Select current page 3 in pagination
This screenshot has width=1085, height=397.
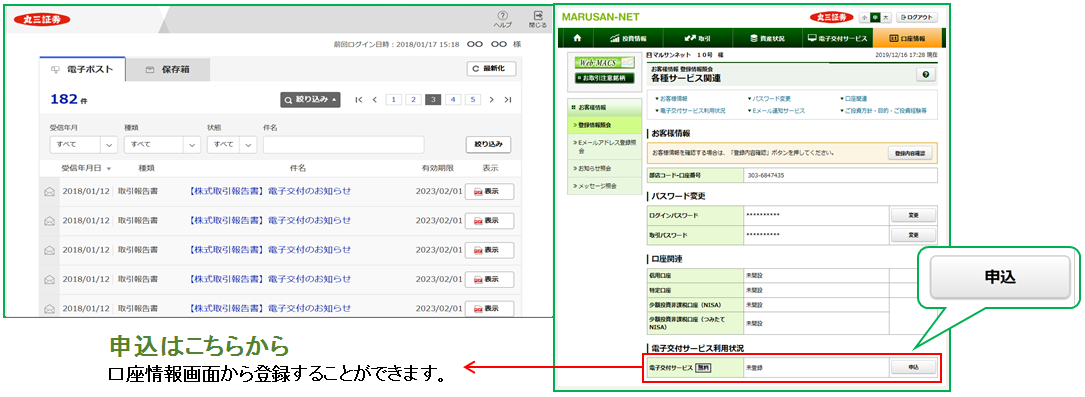[x=433, y=100]
